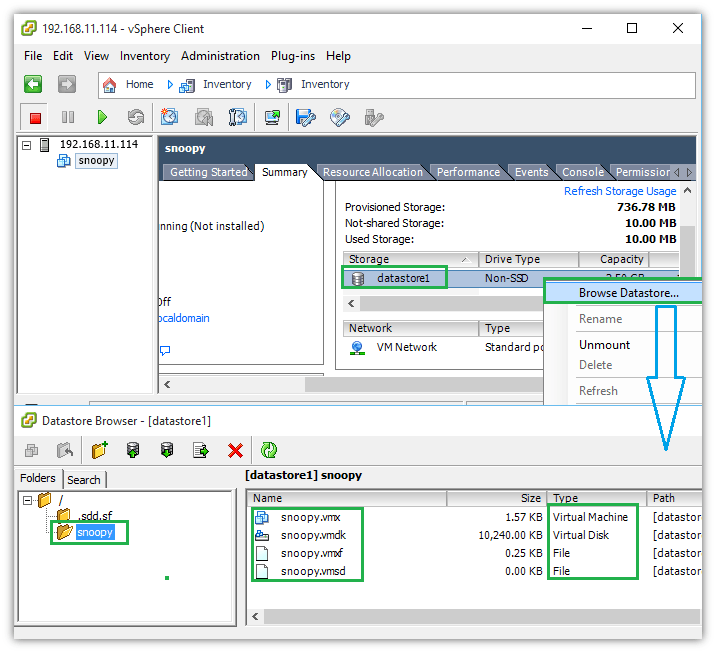Click the Drive Type column header
The height and width of the screenshot is (653, 716).
click(x=528, y=259)
